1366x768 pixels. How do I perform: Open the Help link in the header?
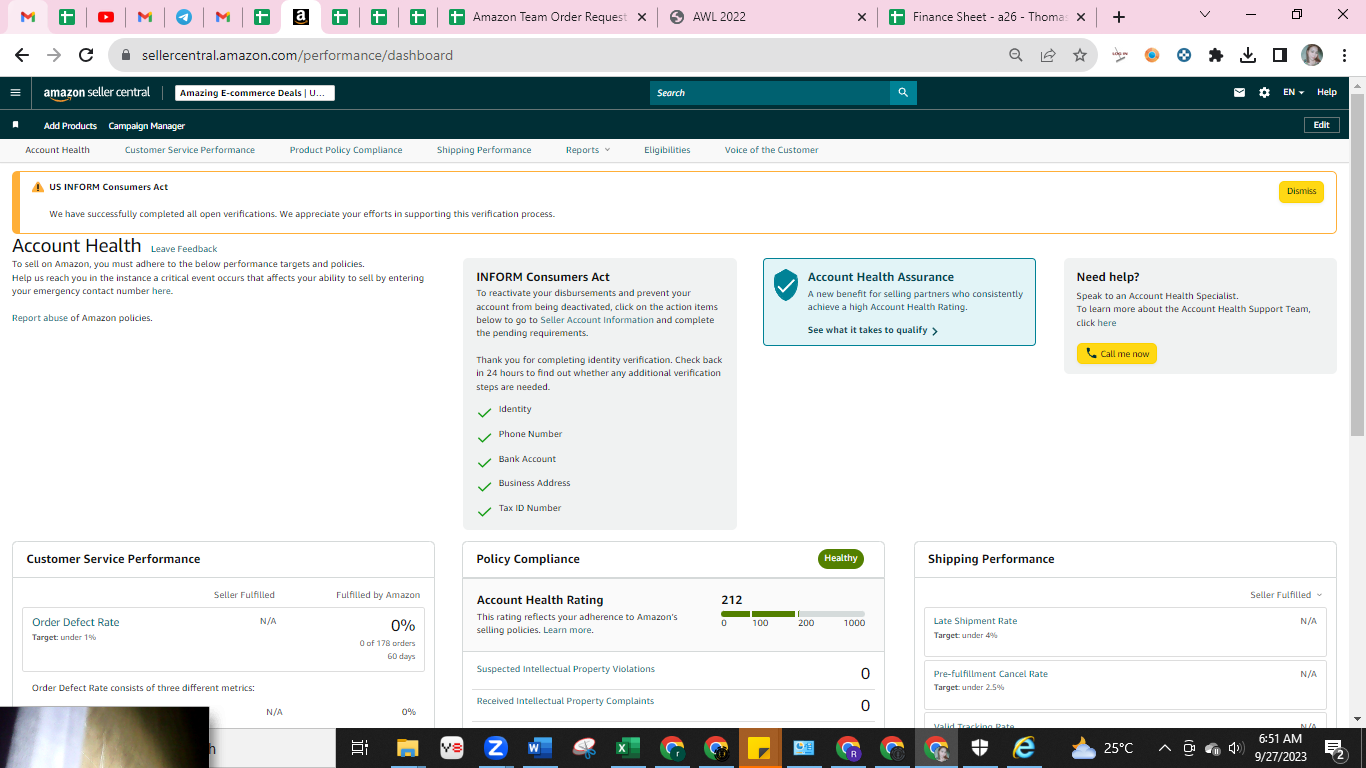click(1327, 93)
